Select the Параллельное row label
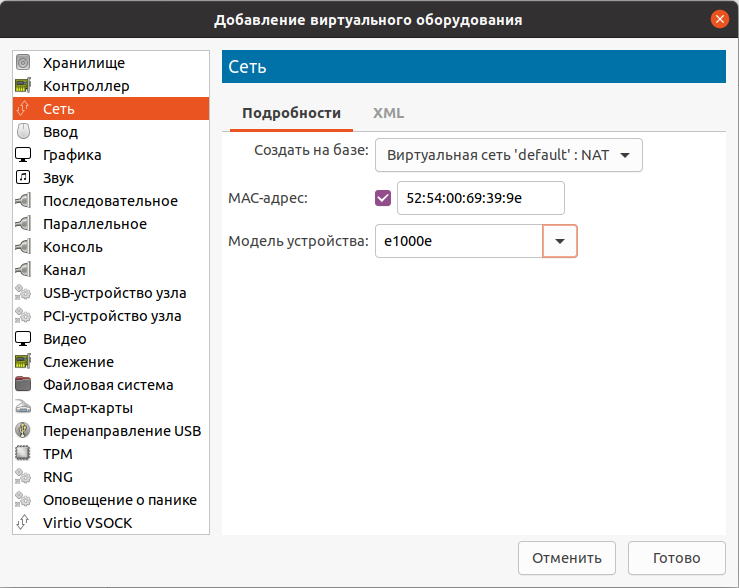 click(95, 224)
